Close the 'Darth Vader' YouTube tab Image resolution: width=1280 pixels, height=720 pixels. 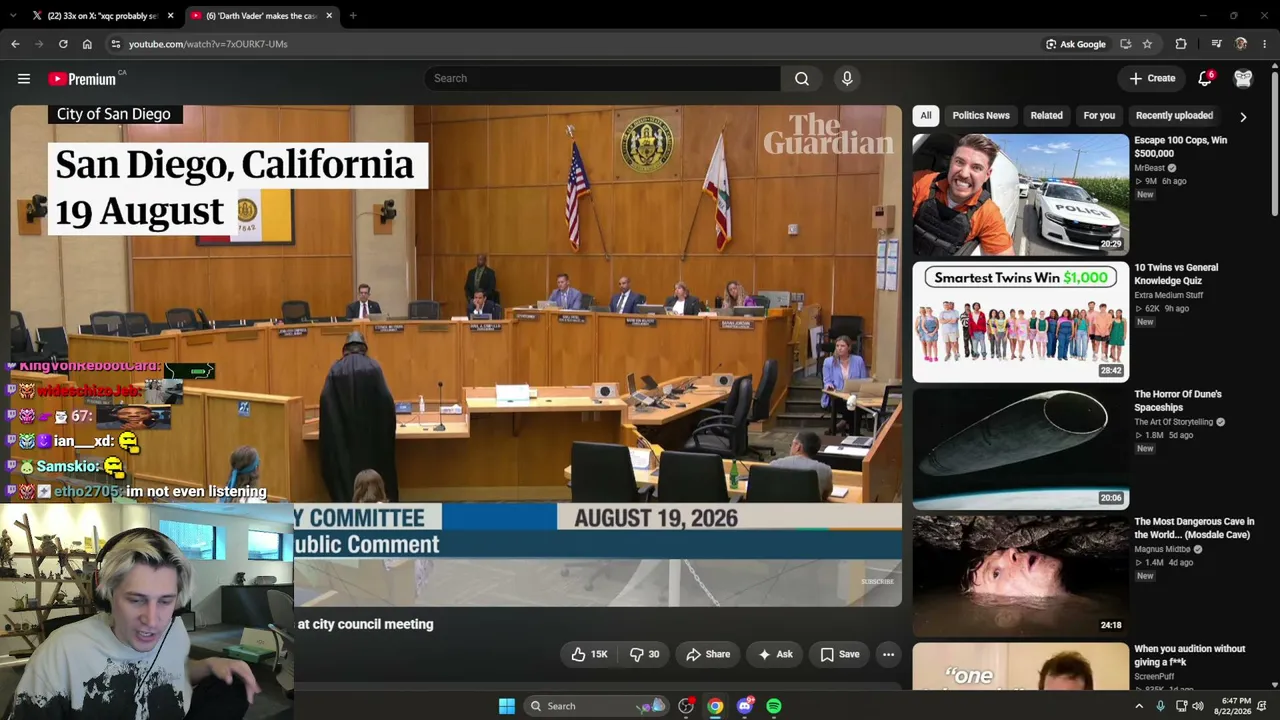point(329,16)
